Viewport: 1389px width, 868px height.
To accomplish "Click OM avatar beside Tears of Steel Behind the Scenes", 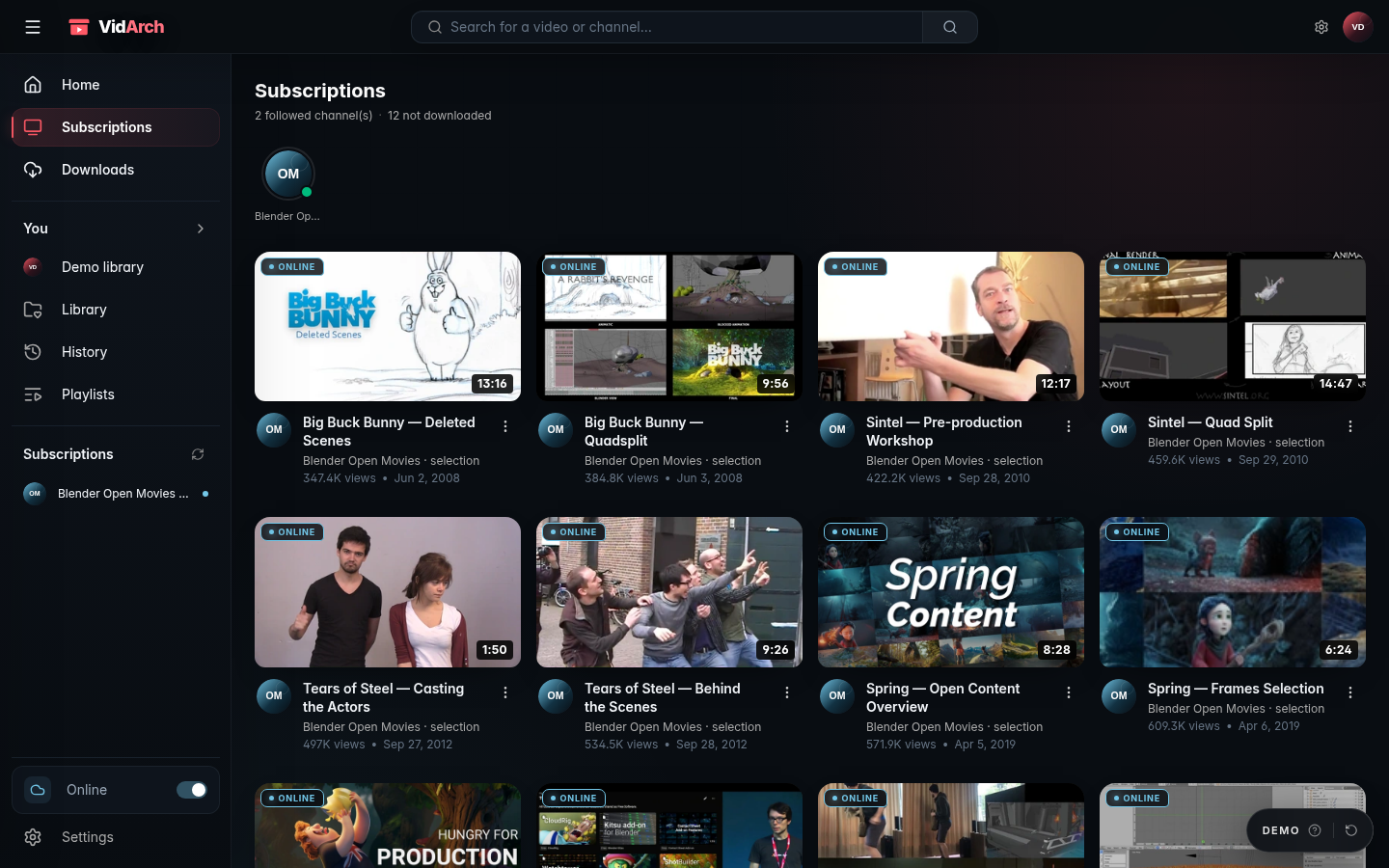I will (x=556, y=696).
